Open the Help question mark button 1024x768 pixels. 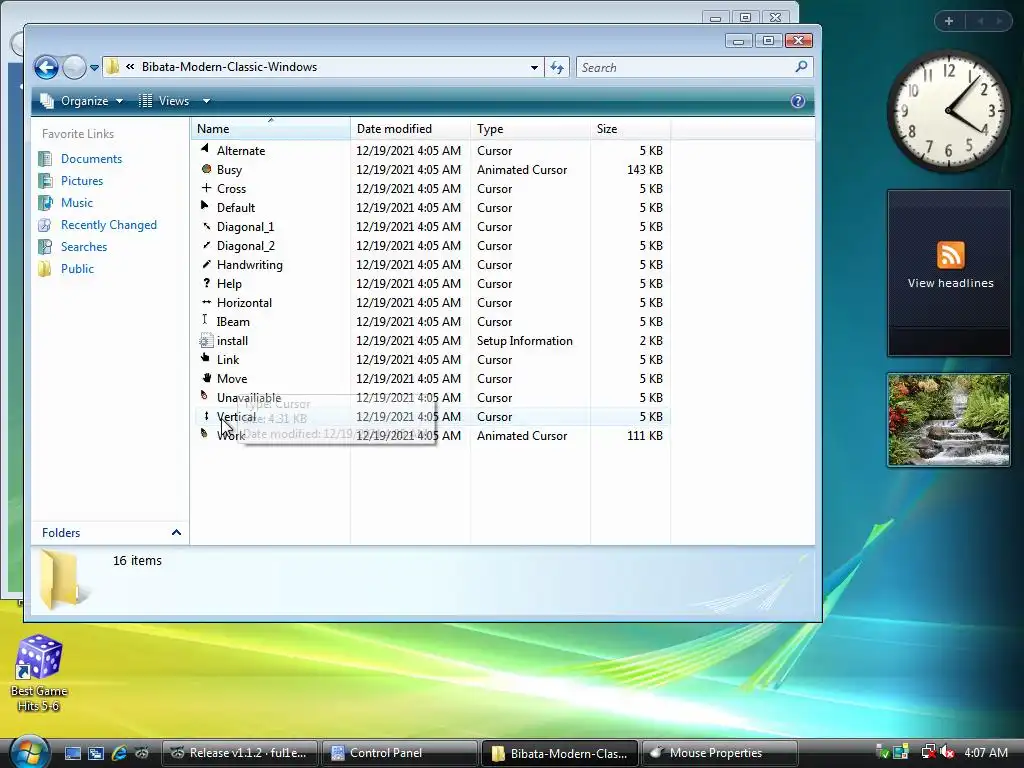797,101
